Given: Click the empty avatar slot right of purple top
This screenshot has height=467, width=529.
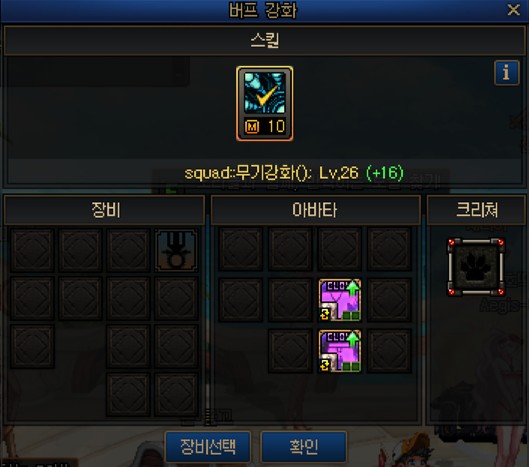Looking at the screenshot, I should point(389,300).
